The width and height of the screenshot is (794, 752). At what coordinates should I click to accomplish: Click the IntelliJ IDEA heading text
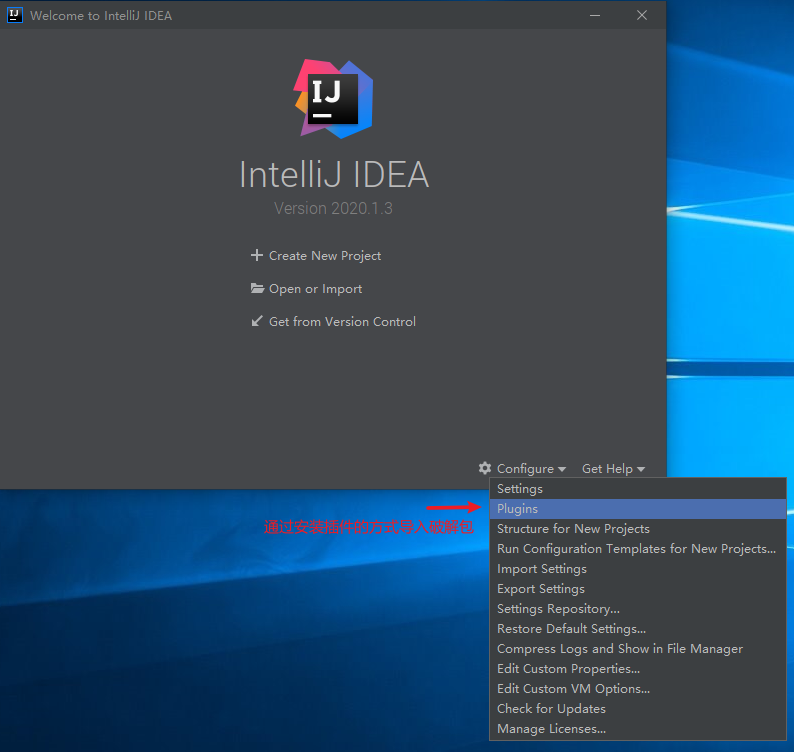click(x=334, y=174)
